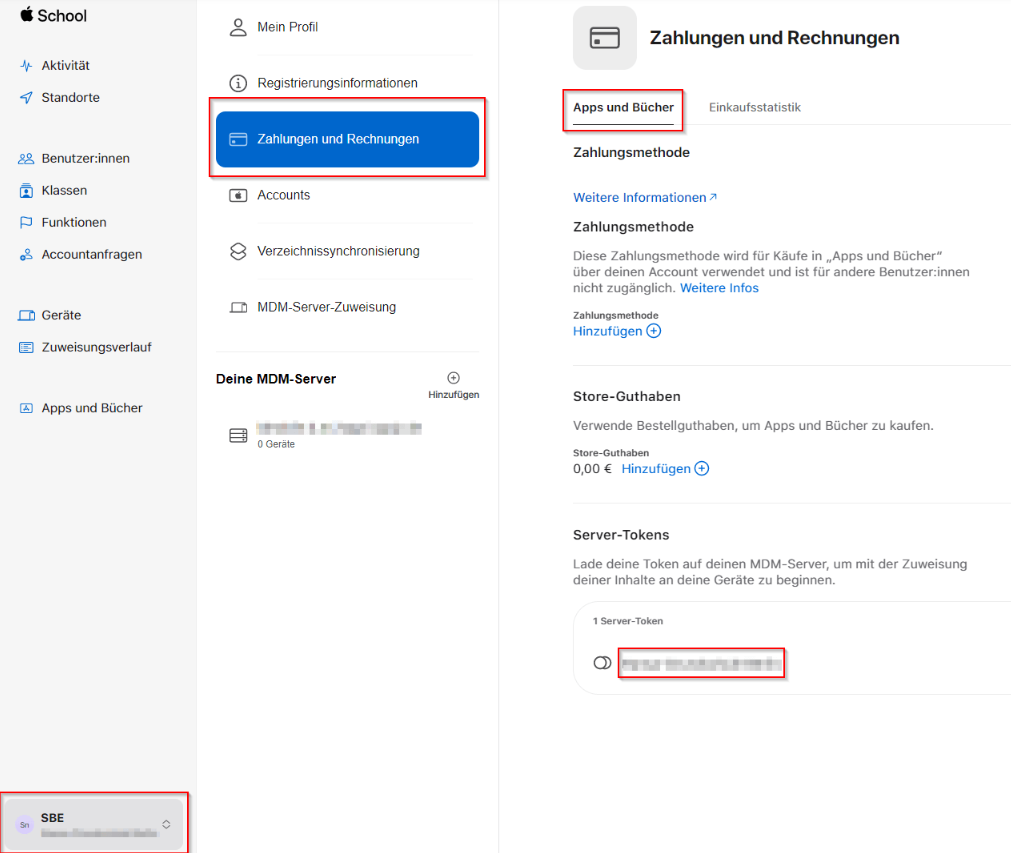Click the MDM server icon with 0 Geräte

pyautogui.click(x=238, y=436)
